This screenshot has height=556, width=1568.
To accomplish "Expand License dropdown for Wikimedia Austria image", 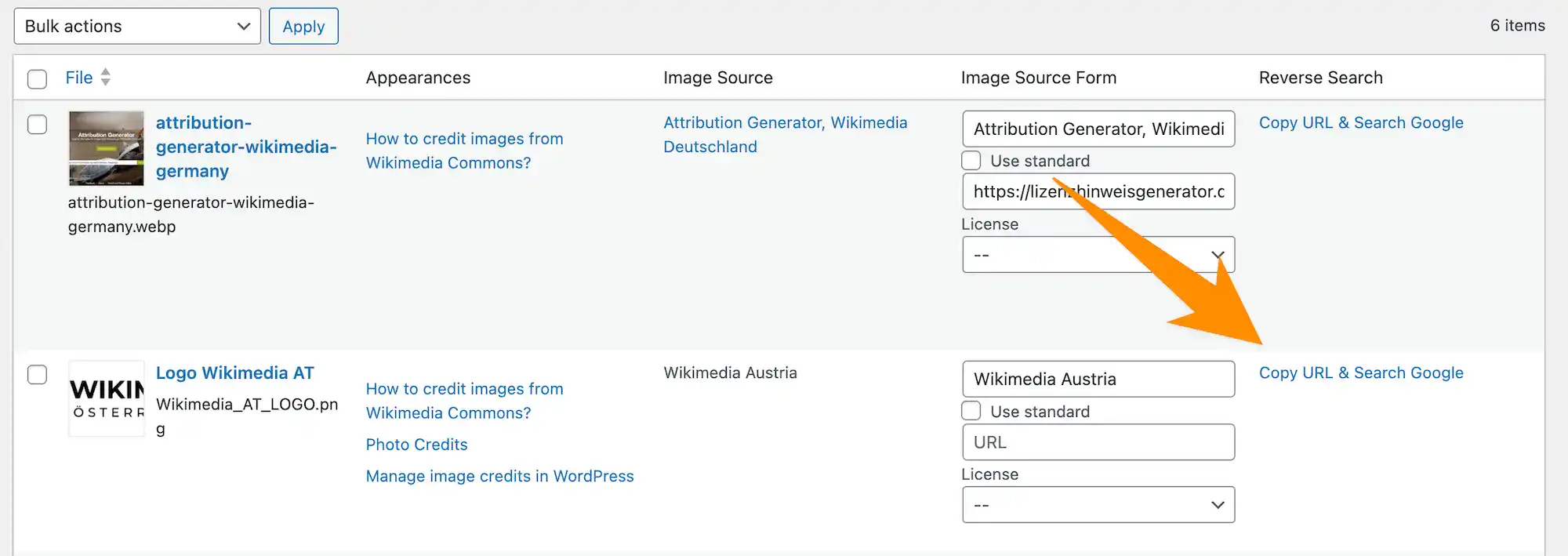I will coord(1098,505).
